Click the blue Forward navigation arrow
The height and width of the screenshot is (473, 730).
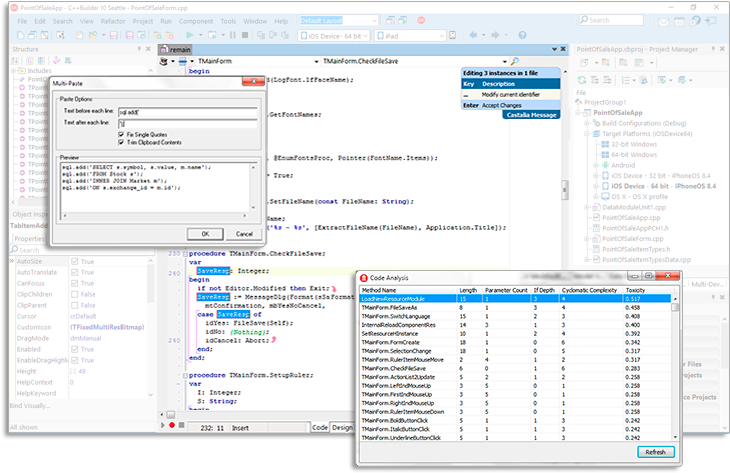click(x=495, y=35)
